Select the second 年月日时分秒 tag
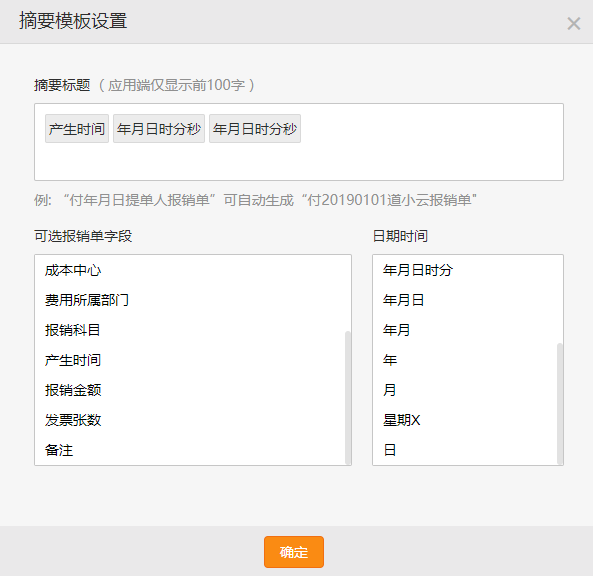This screenshot has width=593, height=576. [255, 129]
